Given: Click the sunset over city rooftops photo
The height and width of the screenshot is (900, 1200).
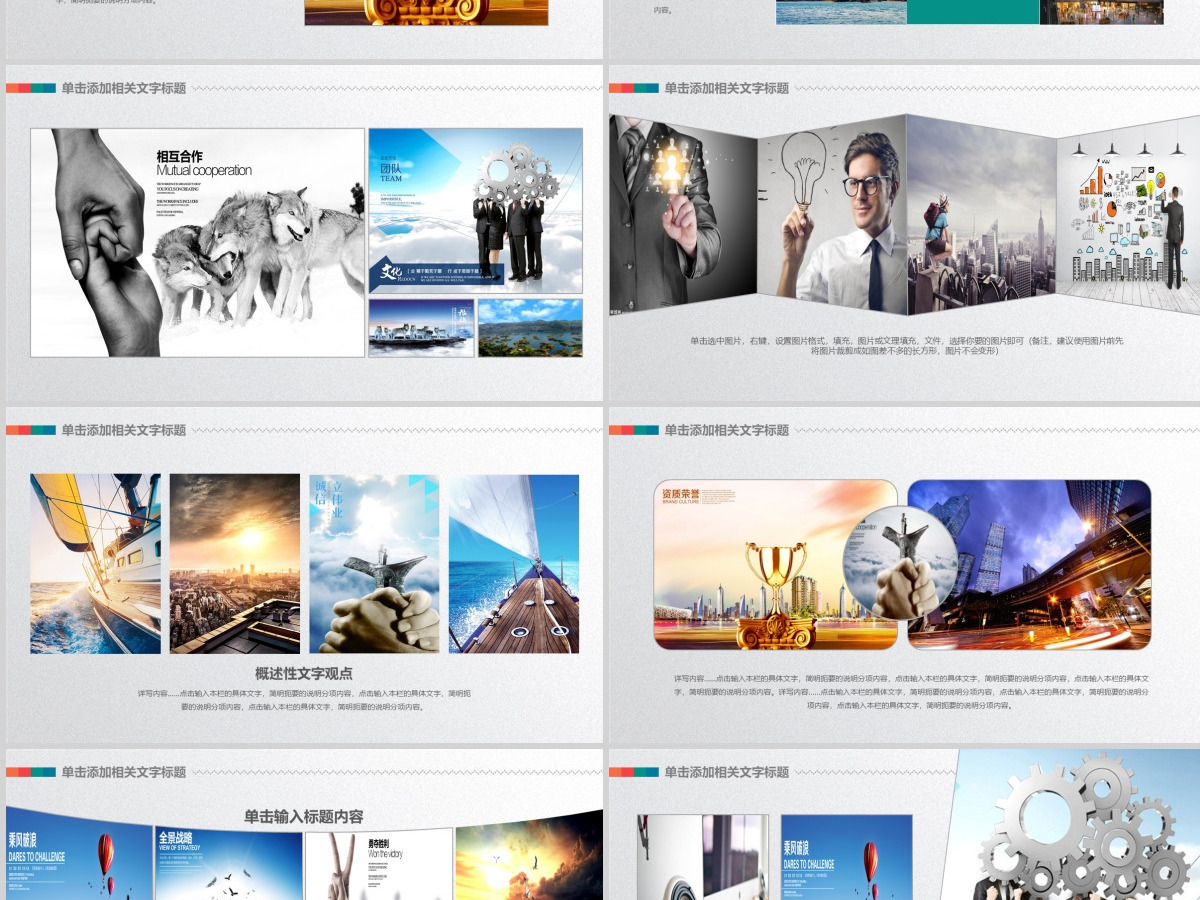Looking at the screenshot, I should point(235,564).
